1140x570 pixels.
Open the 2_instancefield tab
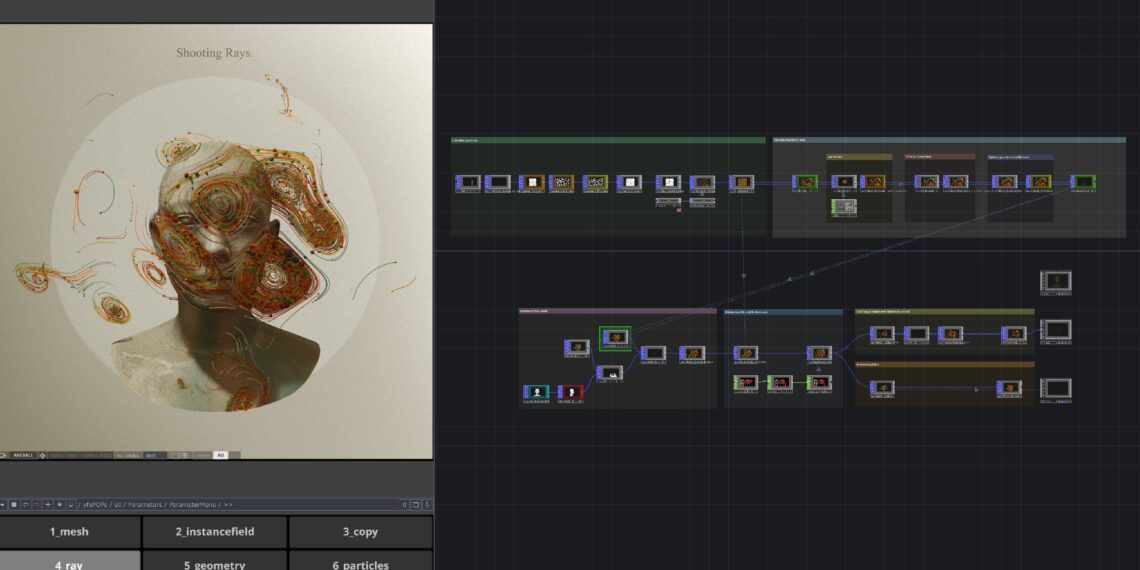(x=214, y=532)
